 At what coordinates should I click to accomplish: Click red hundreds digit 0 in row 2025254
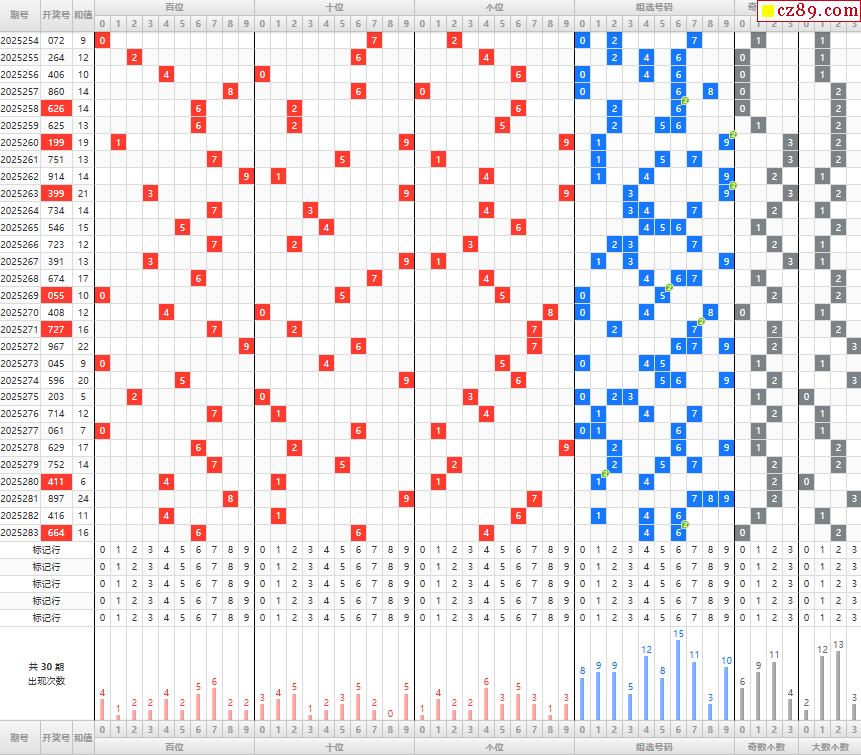point(102,40)
